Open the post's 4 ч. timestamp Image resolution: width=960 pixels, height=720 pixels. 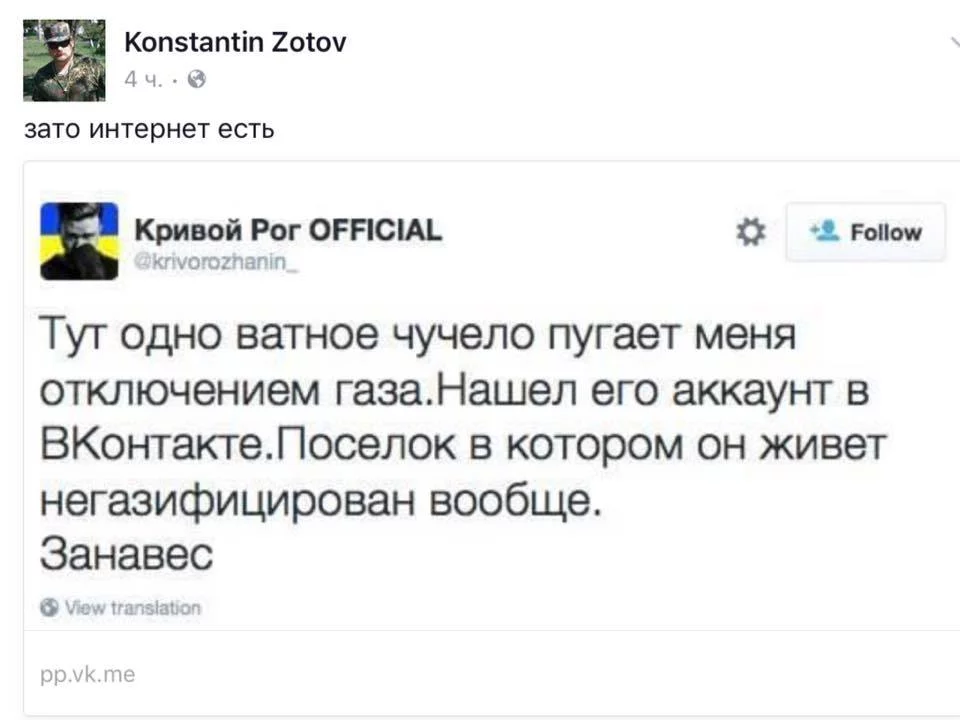(143, 80)
